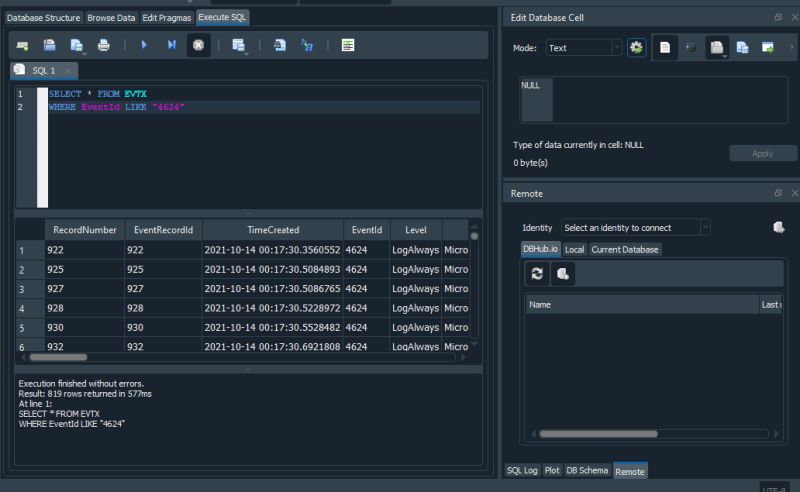Screen dimensions: 800x492
Task: Sort by Level column header
Action: coord(416,230)
